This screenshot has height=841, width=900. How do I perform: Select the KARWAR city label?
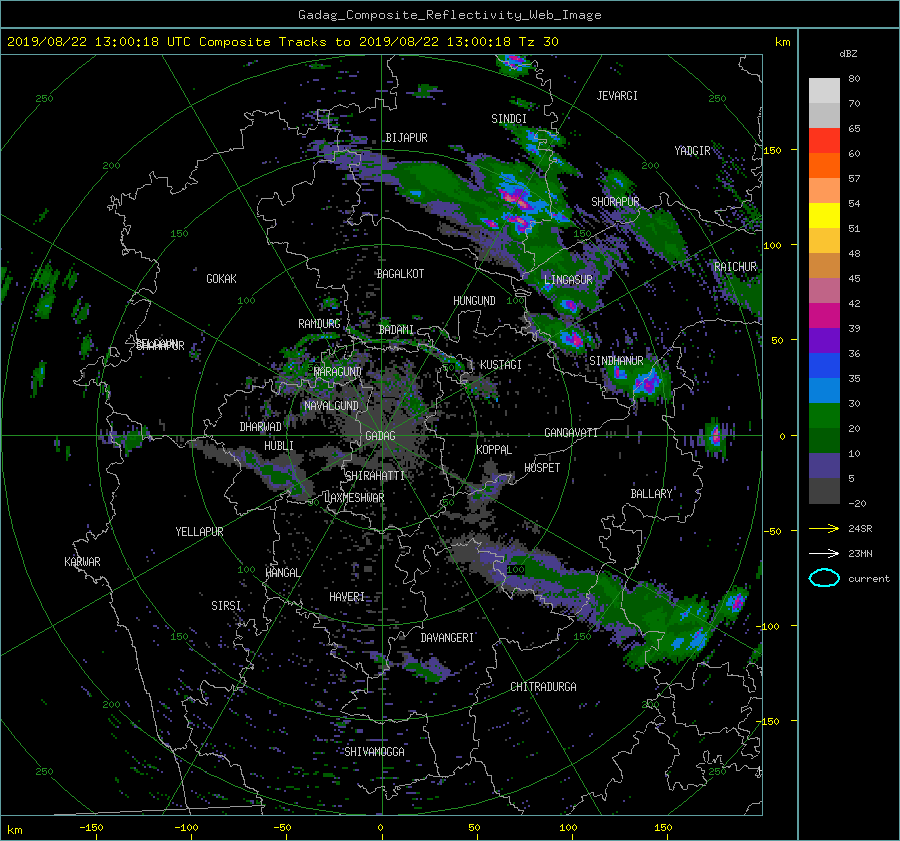point(82,562)
